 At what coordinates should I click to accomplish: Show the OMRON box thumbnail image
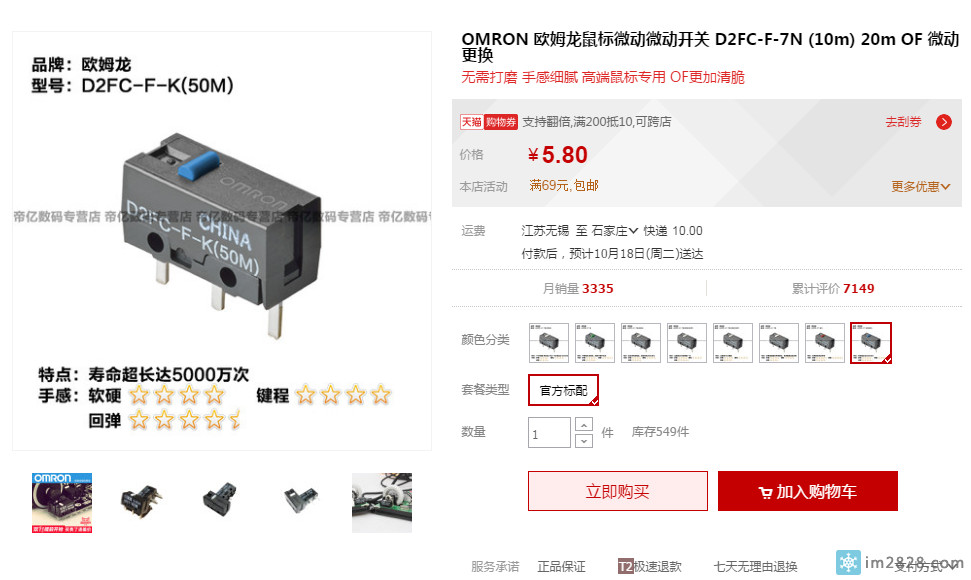click(x=62, y=503)
